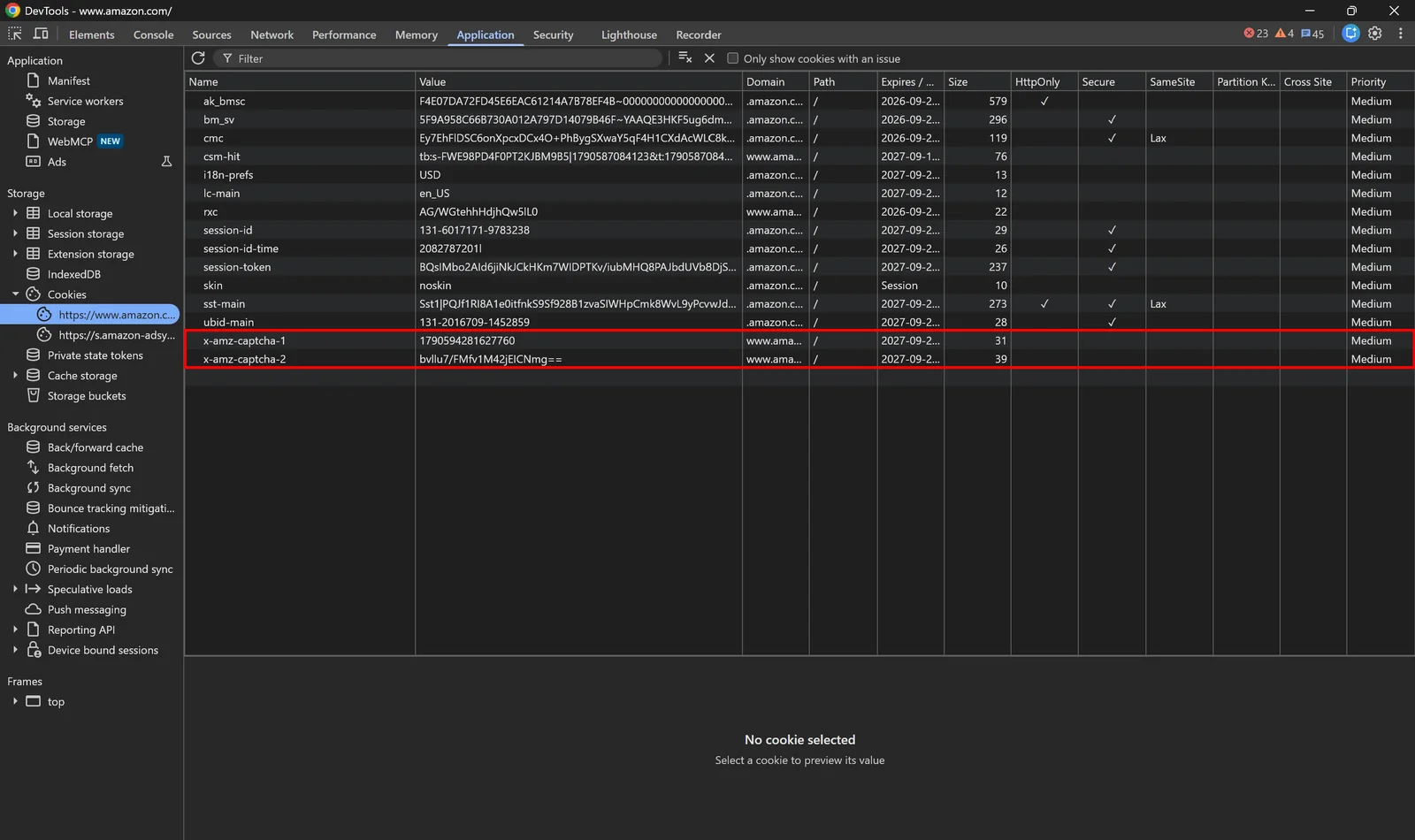Toggle Only show cookies with an issue
1415x840 pixels.
pos(732,58)
